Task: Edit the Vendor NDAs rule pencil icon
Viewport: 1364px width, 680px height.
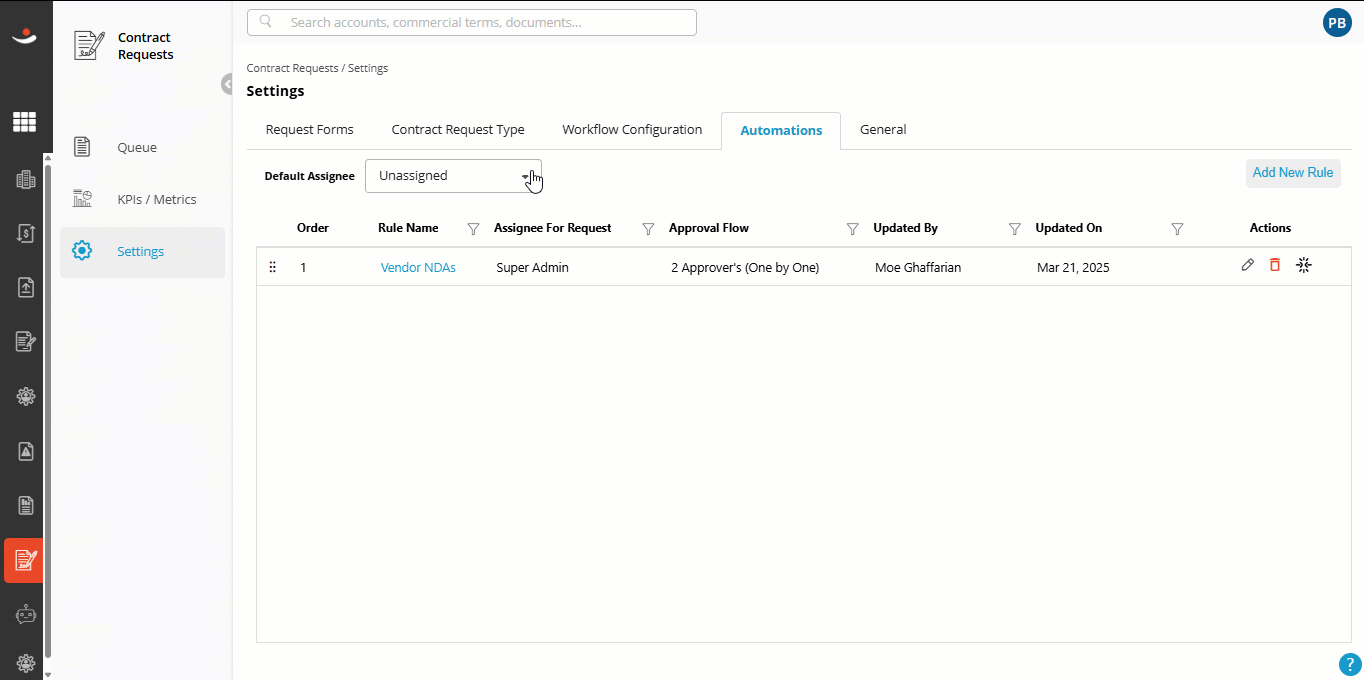Action: click(1247, 265)
